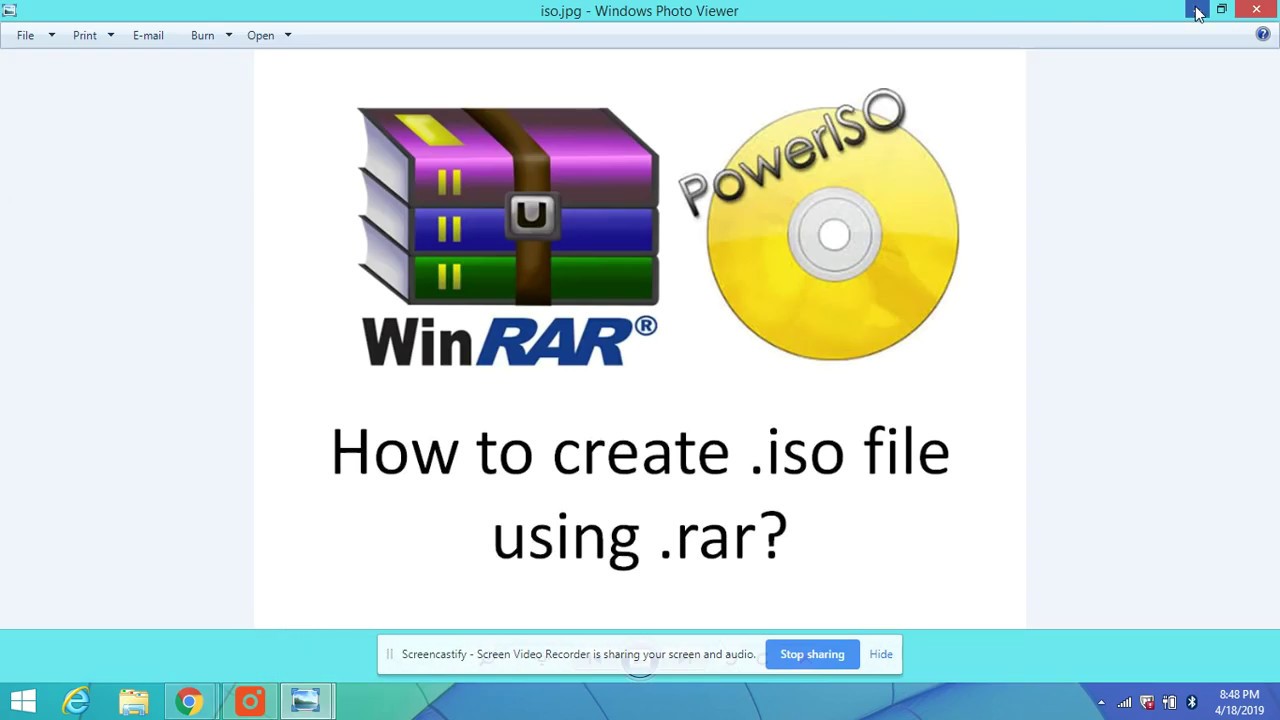Close the Windows Photo Viewer window
This screenshot has width=1280, height=720.
tap(1257, 10)
